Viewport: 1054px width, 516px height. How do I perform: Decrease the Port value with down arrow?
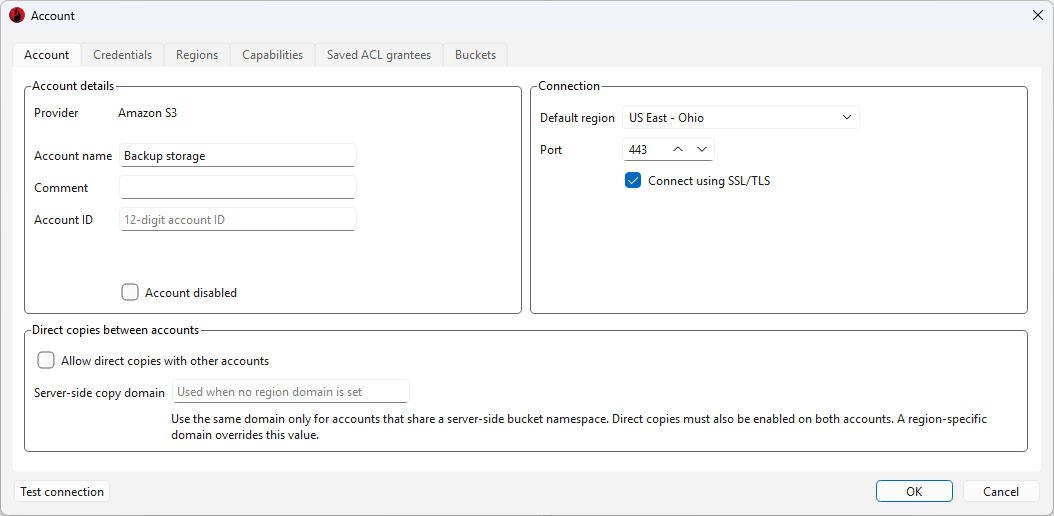coord(702,150)
